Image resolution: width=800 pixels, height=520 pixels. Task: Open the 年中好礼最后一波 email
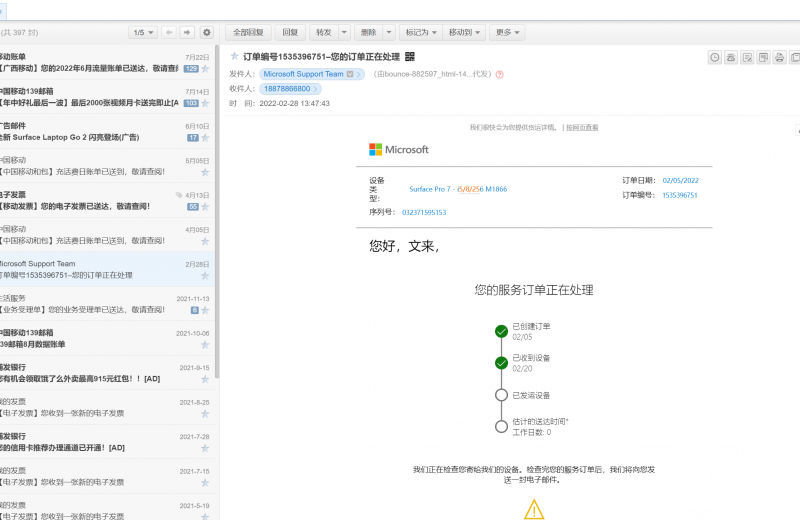point(106,97)
